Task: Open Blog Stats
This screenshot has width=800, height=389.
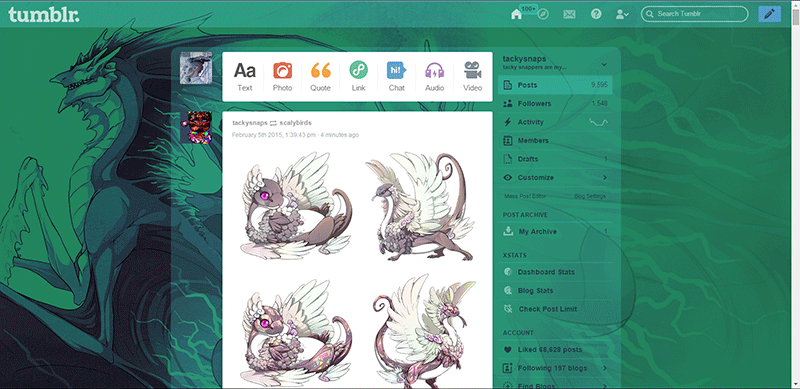Action: click(555, 290)
